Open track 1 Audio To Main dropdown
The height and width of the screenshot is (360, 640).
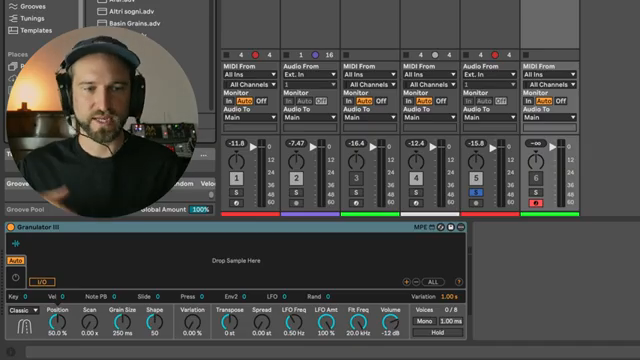tap(250, 118)
